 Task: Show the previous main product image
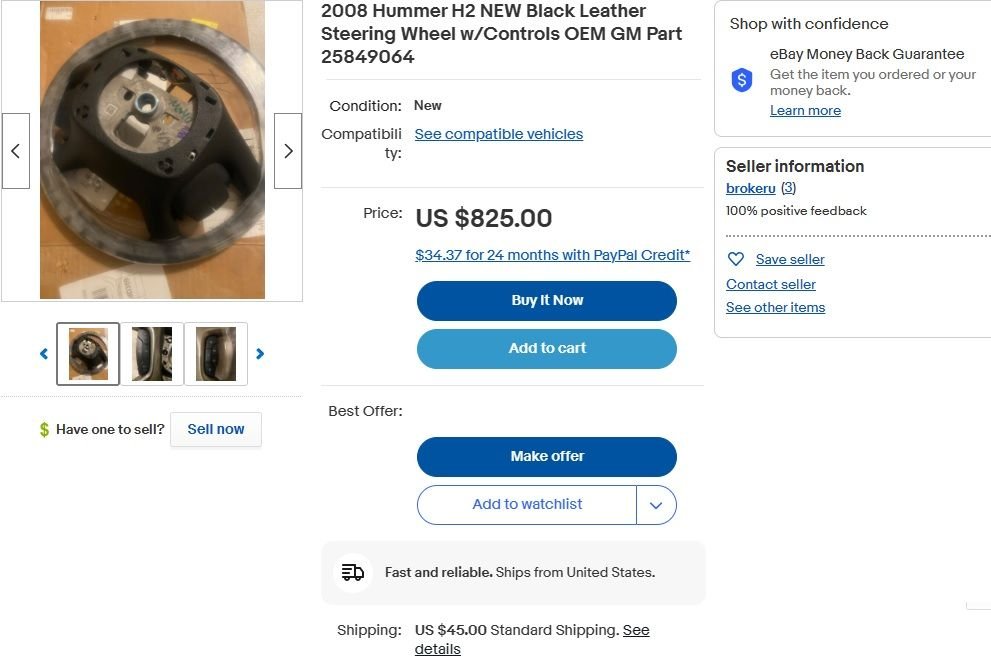16,151
